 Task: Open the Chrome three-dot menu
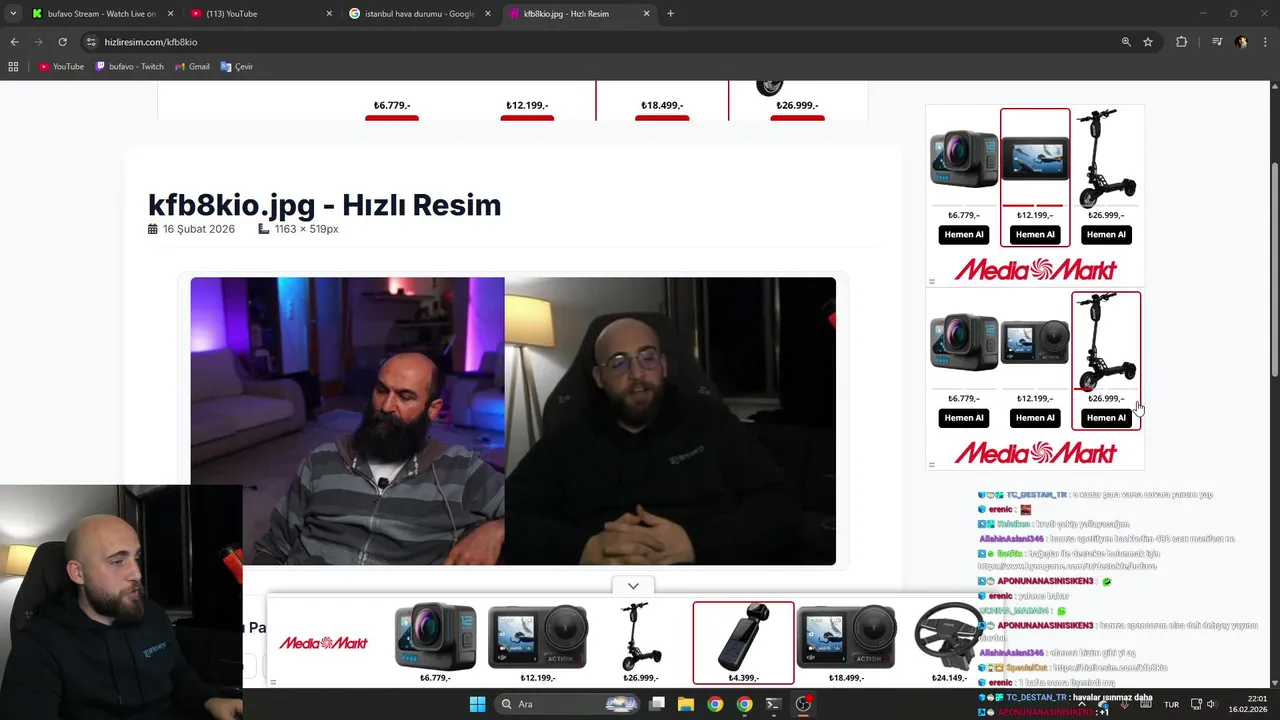(x=1266, y=42)
